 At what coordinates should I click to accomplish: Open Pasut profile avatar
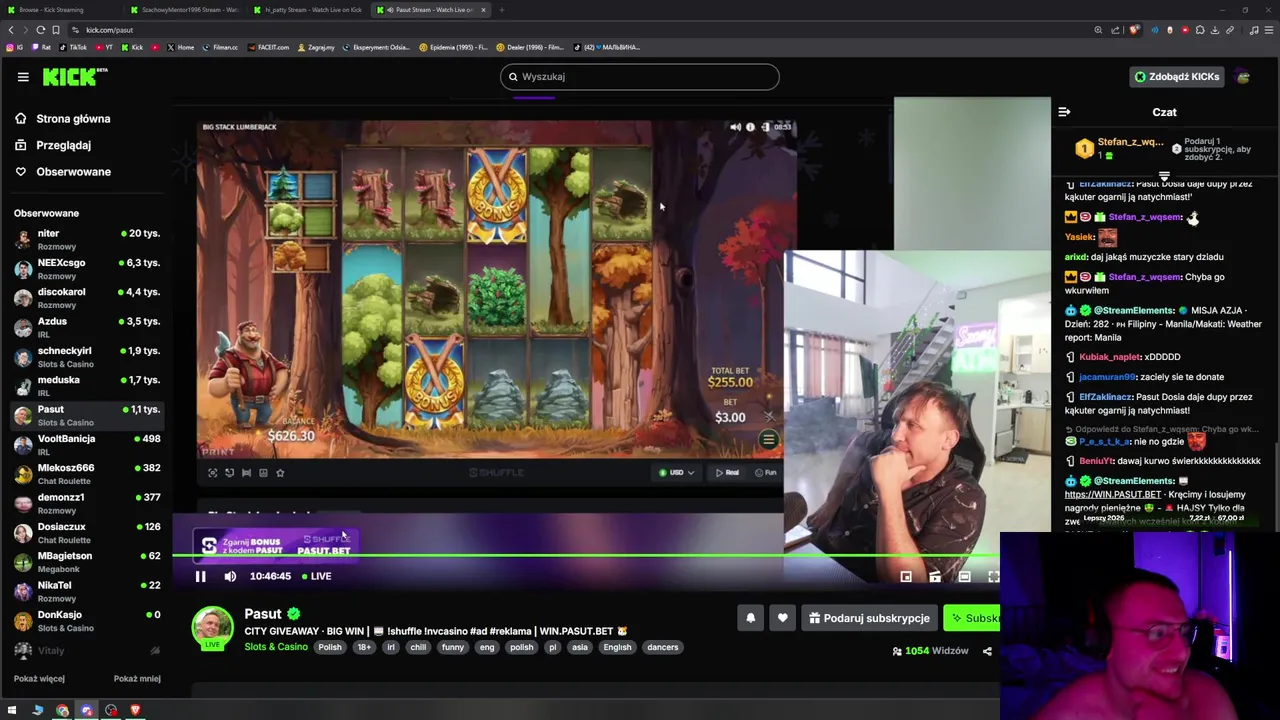click(x=212, y=627)
